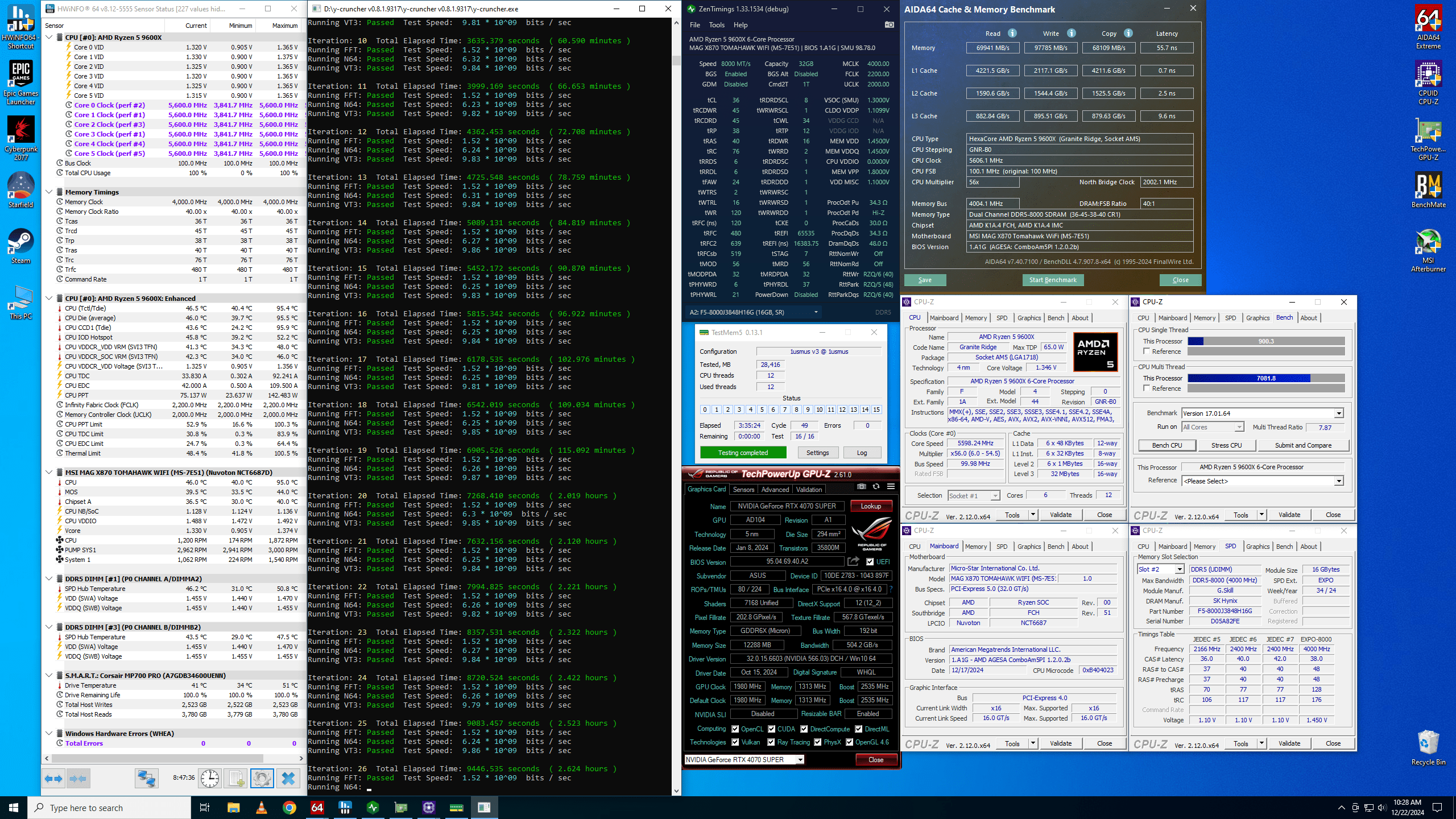
Task: Click HWiNFO reset min/max clock icon
Action: pyautogui.click(x=209, y=778)
